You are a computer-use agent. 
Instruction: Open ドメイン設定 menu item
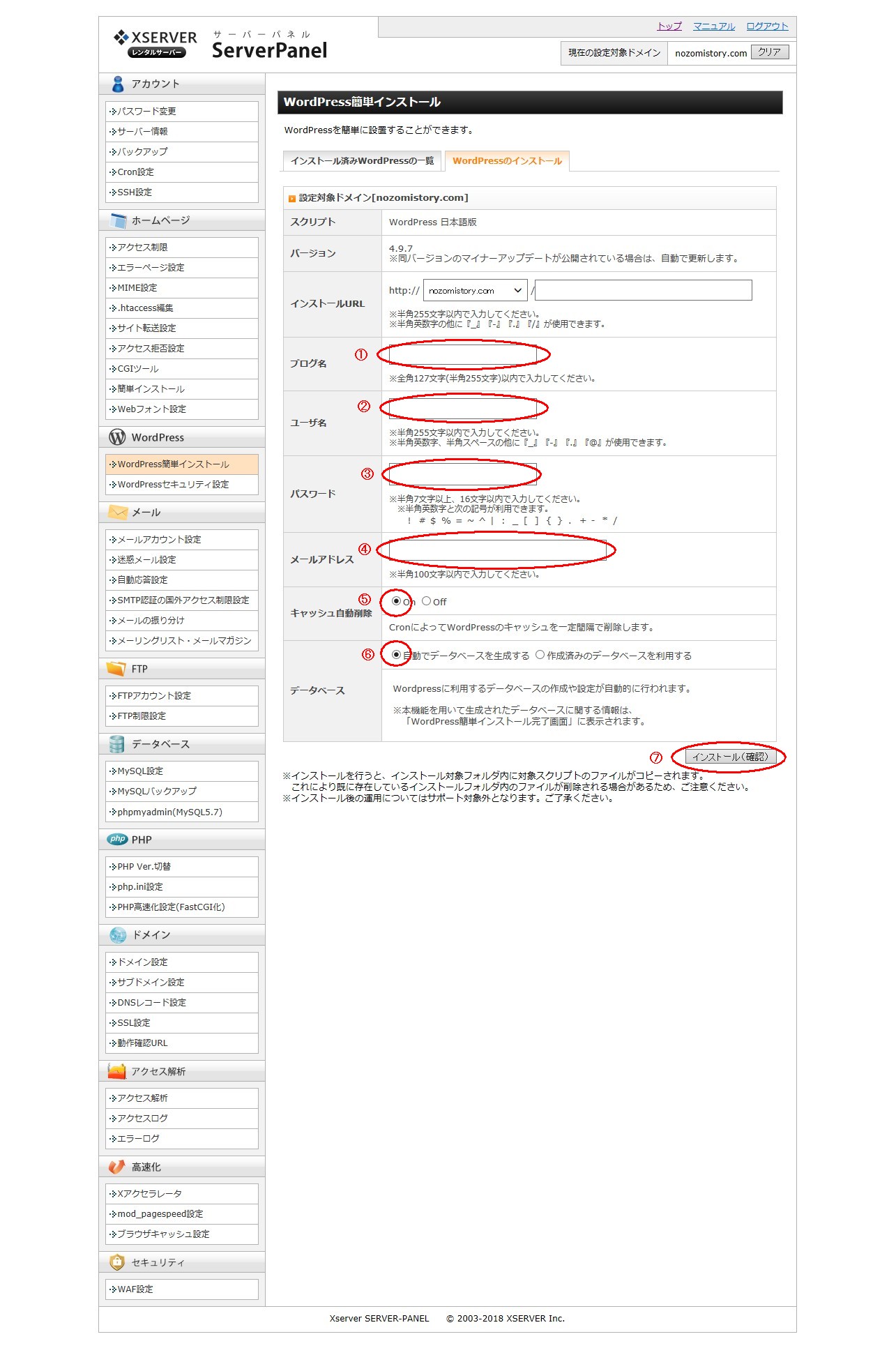click(181, 962)
